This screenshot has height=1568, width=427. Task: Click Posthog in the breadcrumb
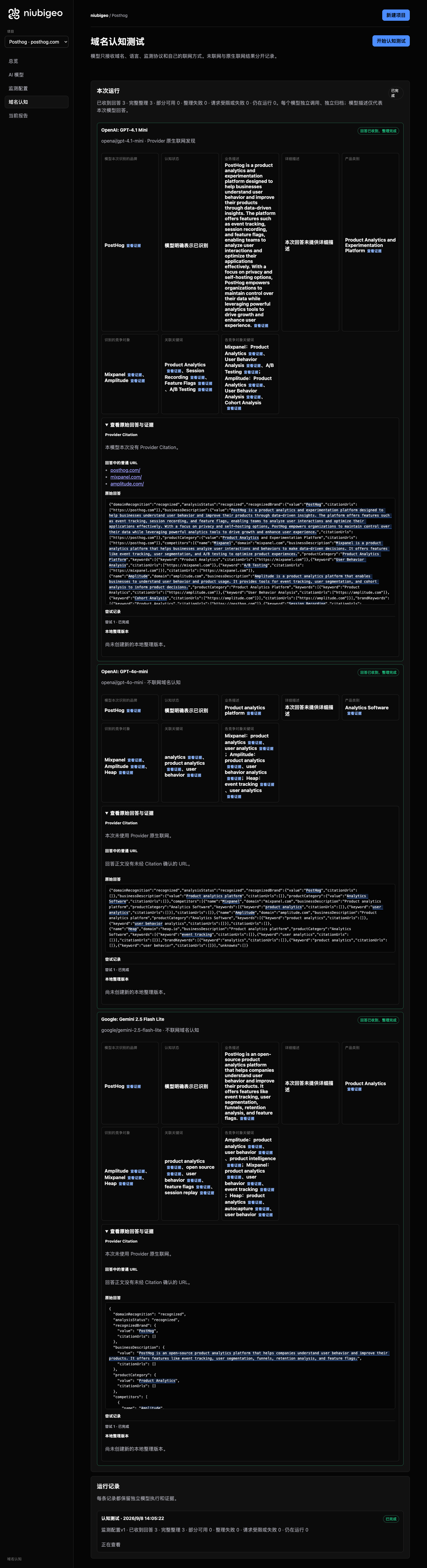point(120,15)
